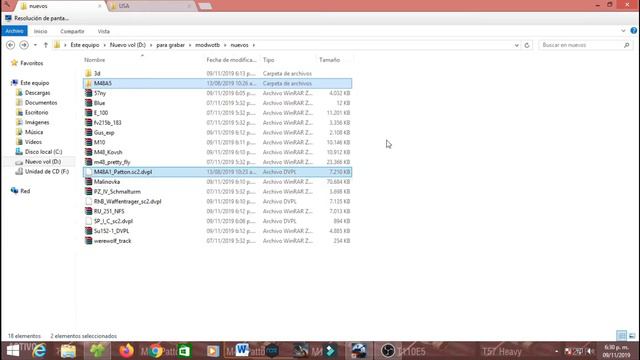
Task: Select the 3d folder icon
Action: point(89,73)
